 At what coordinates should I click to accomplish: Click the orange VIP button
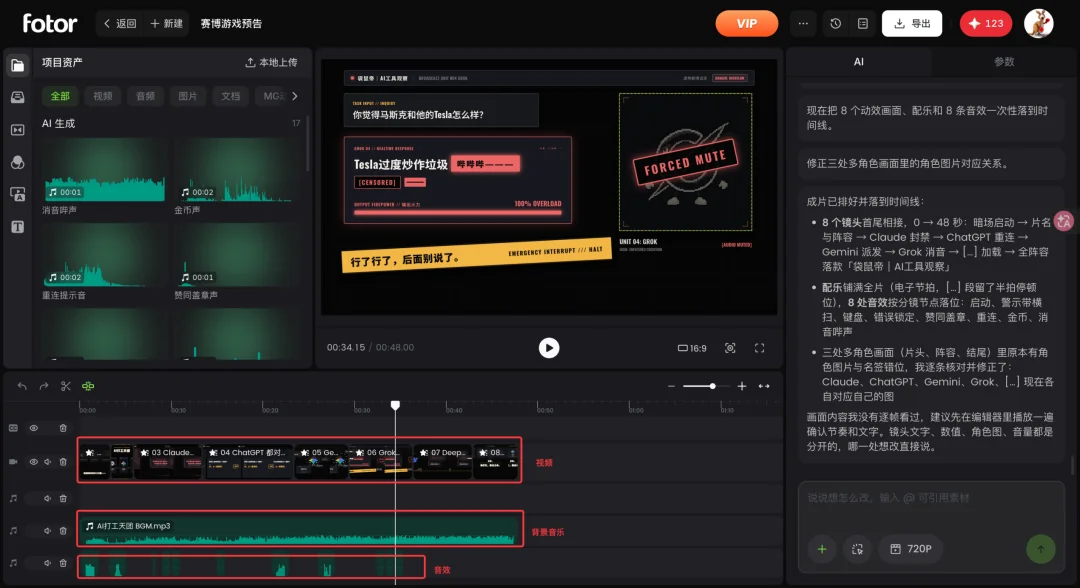point(747,23)
